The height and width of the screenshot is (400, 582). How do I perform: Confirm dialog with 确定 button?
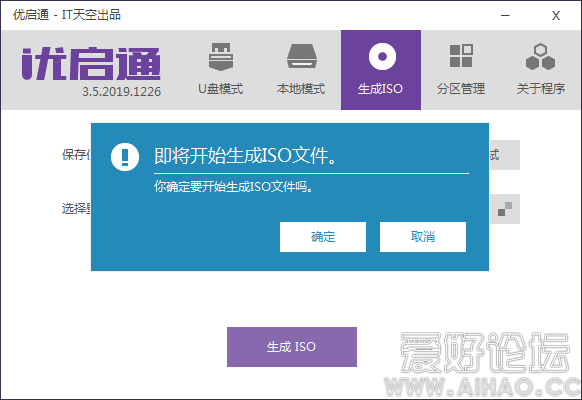coord(323,237)
